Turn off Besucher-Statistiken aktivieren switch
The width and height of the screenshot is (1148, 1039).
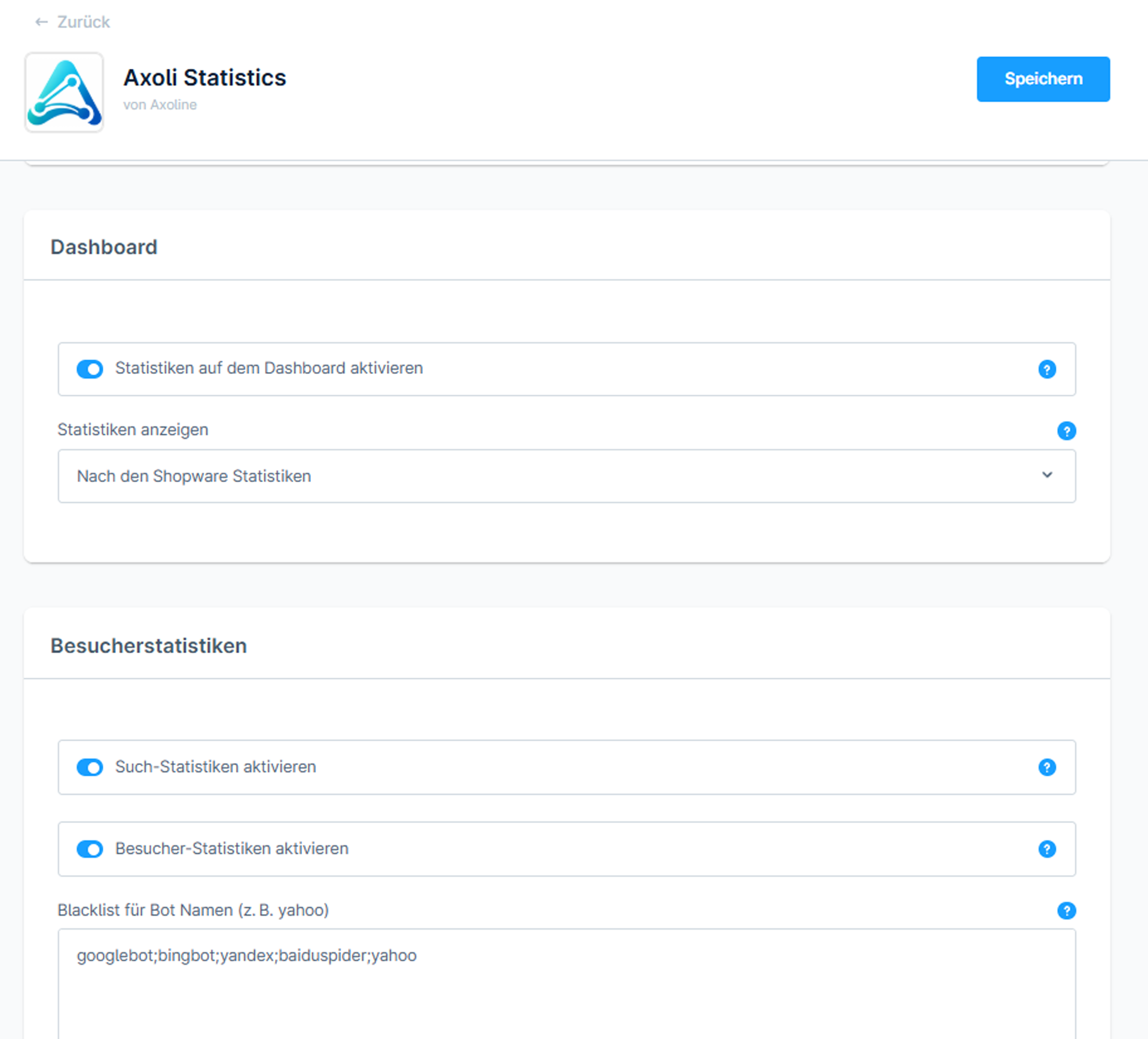[90, 849]
